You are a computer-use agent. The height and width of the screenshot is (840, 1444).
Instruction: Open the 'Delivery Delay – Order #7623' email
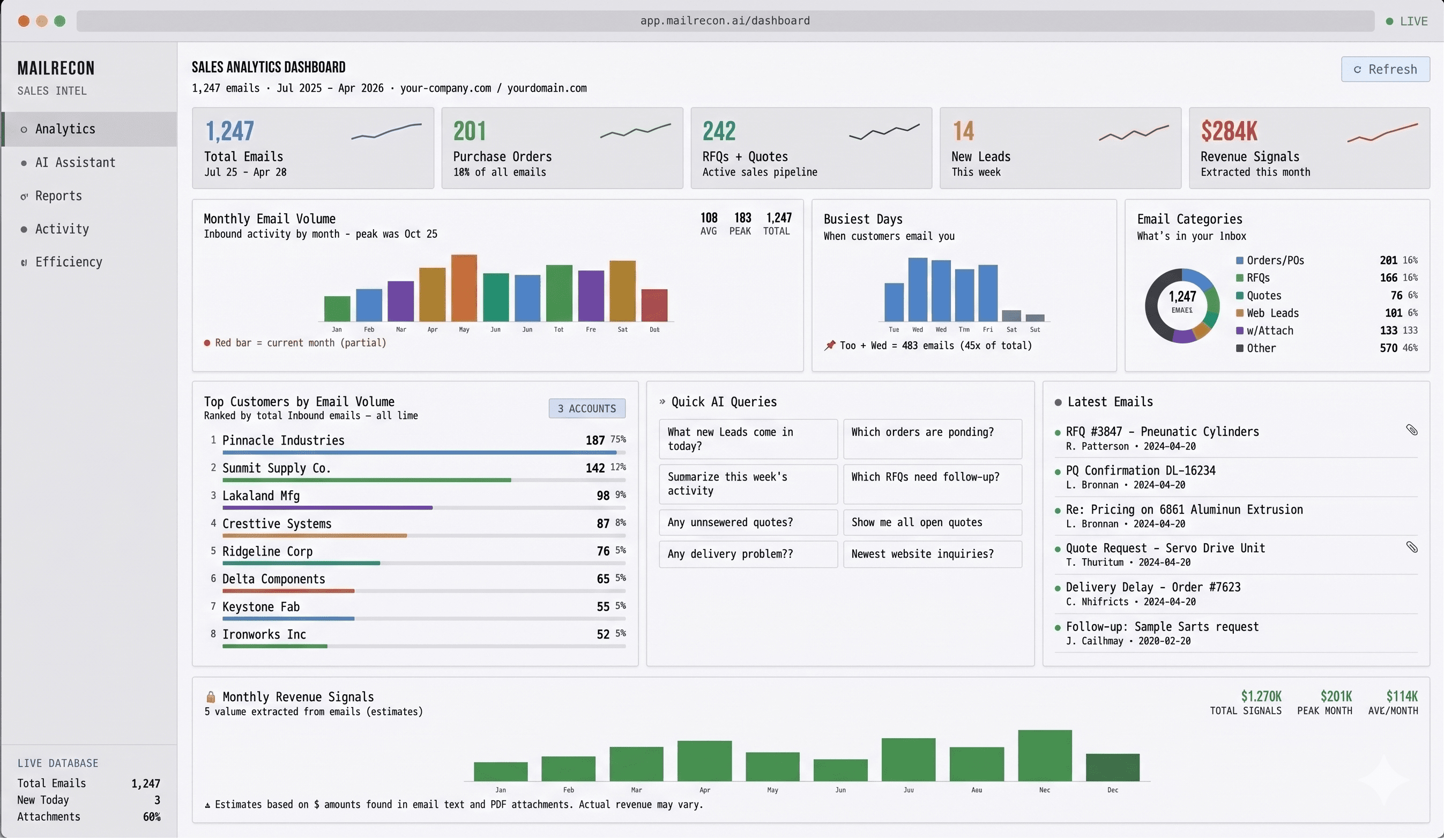pos(1235,595)
